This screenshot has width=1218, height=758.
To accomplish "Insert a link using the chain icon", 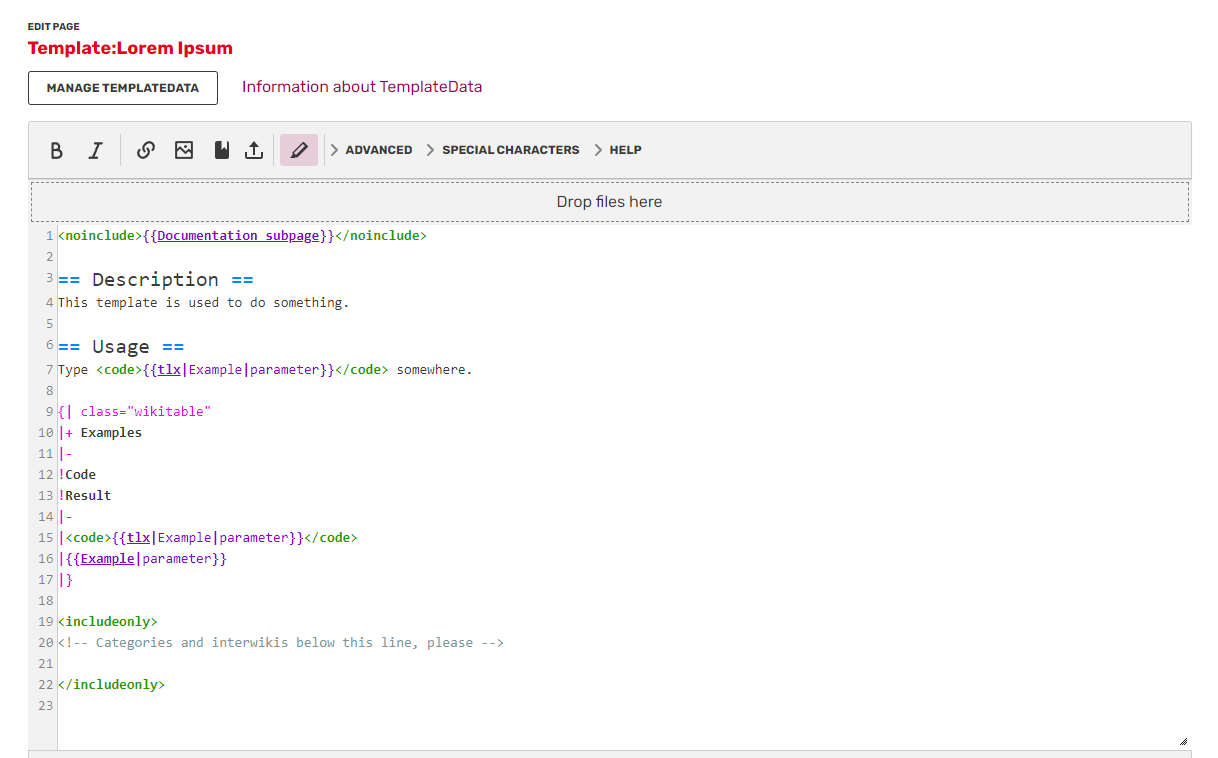I will (146, 150).
